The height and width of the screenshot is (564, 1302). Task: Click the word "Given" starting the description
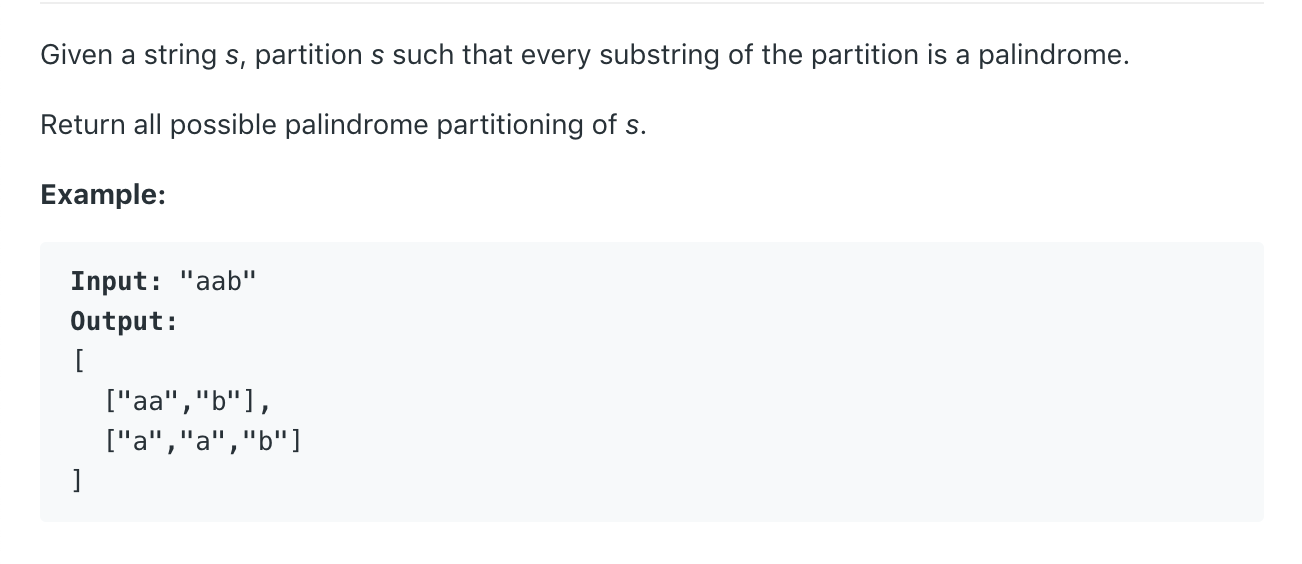(77, 55)
